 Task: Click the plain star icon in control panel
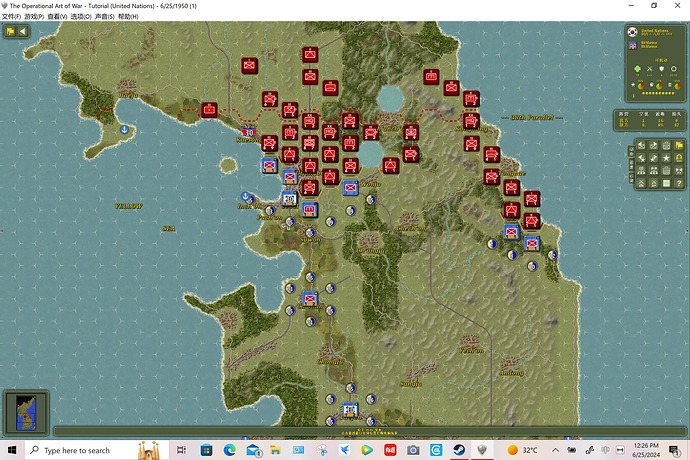pyautogui.click(x=666, y=158)
